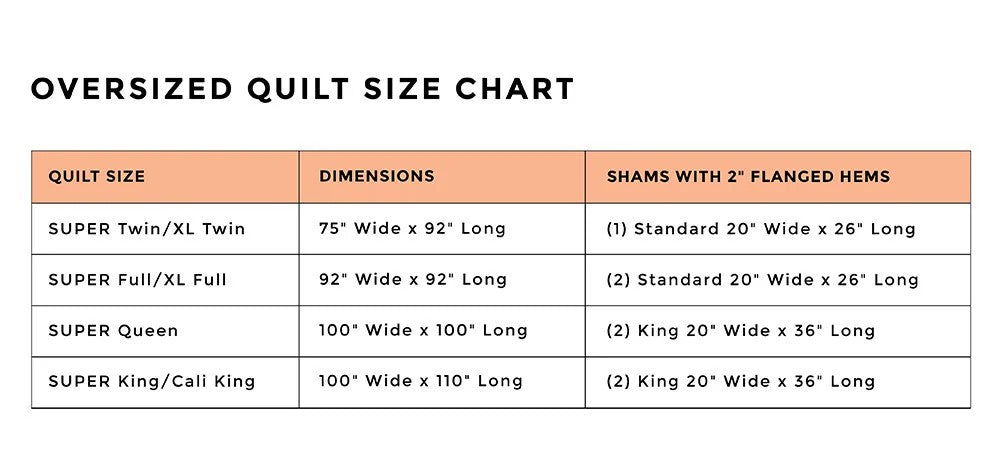This screenshot has height=463, width=1000.
Task: Click the 100" Wide x 100" Long dimensions
Action: coord(423,331)
